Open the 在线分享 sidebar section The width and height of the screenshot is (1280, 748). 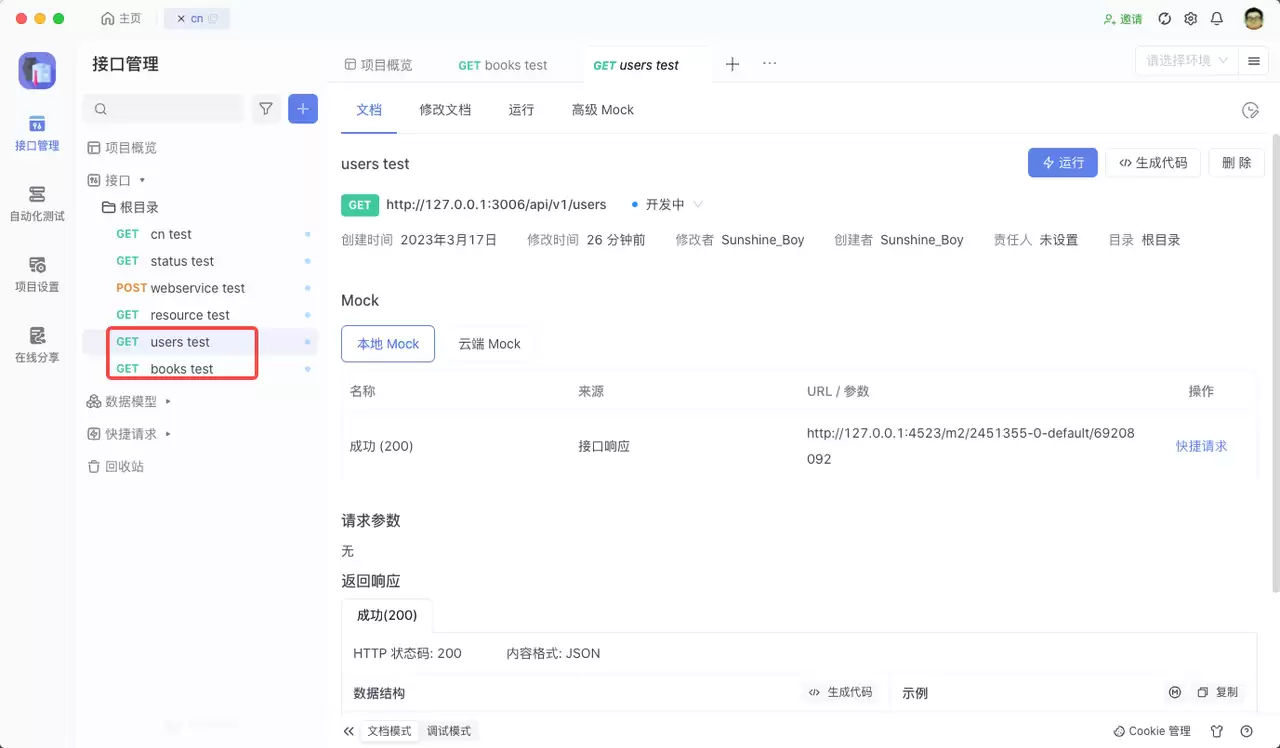click(x=37, y=345)
